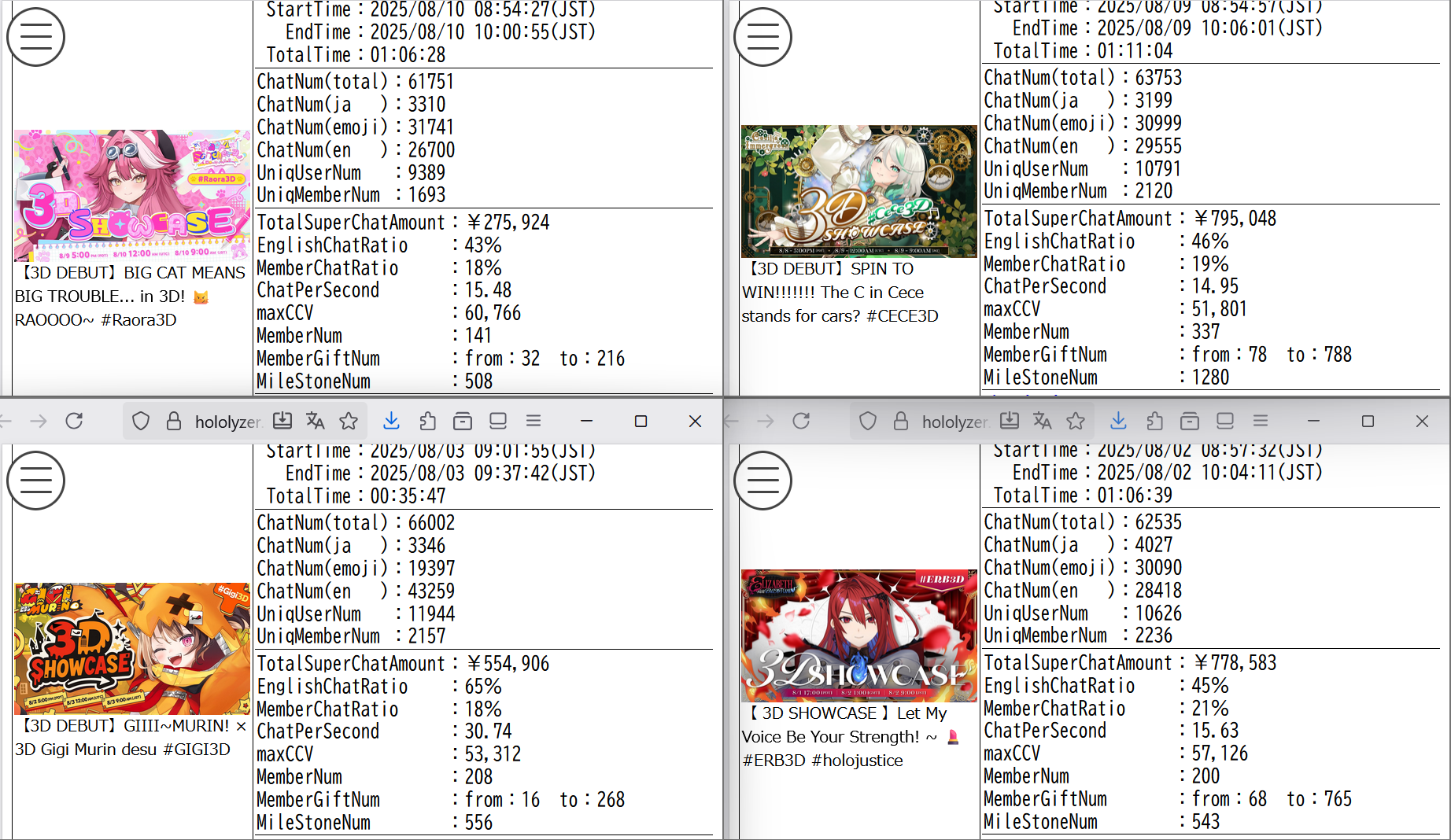Screen dimensions: 1451x840
Task: Open the browser application menu in ERB3D window
Action: (1261, 422)
